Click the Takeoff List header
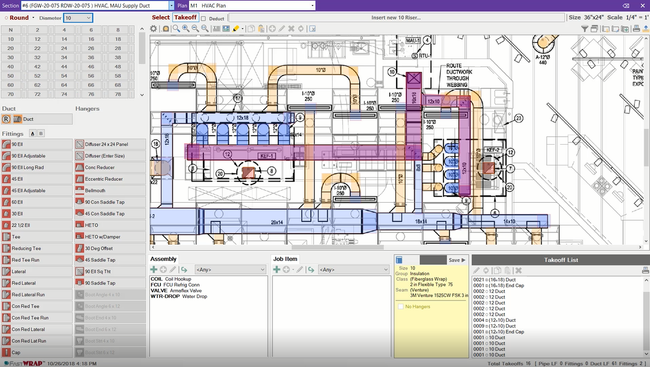Image resolution: width=650 pixels, height=367 pixels. point(560,260)
